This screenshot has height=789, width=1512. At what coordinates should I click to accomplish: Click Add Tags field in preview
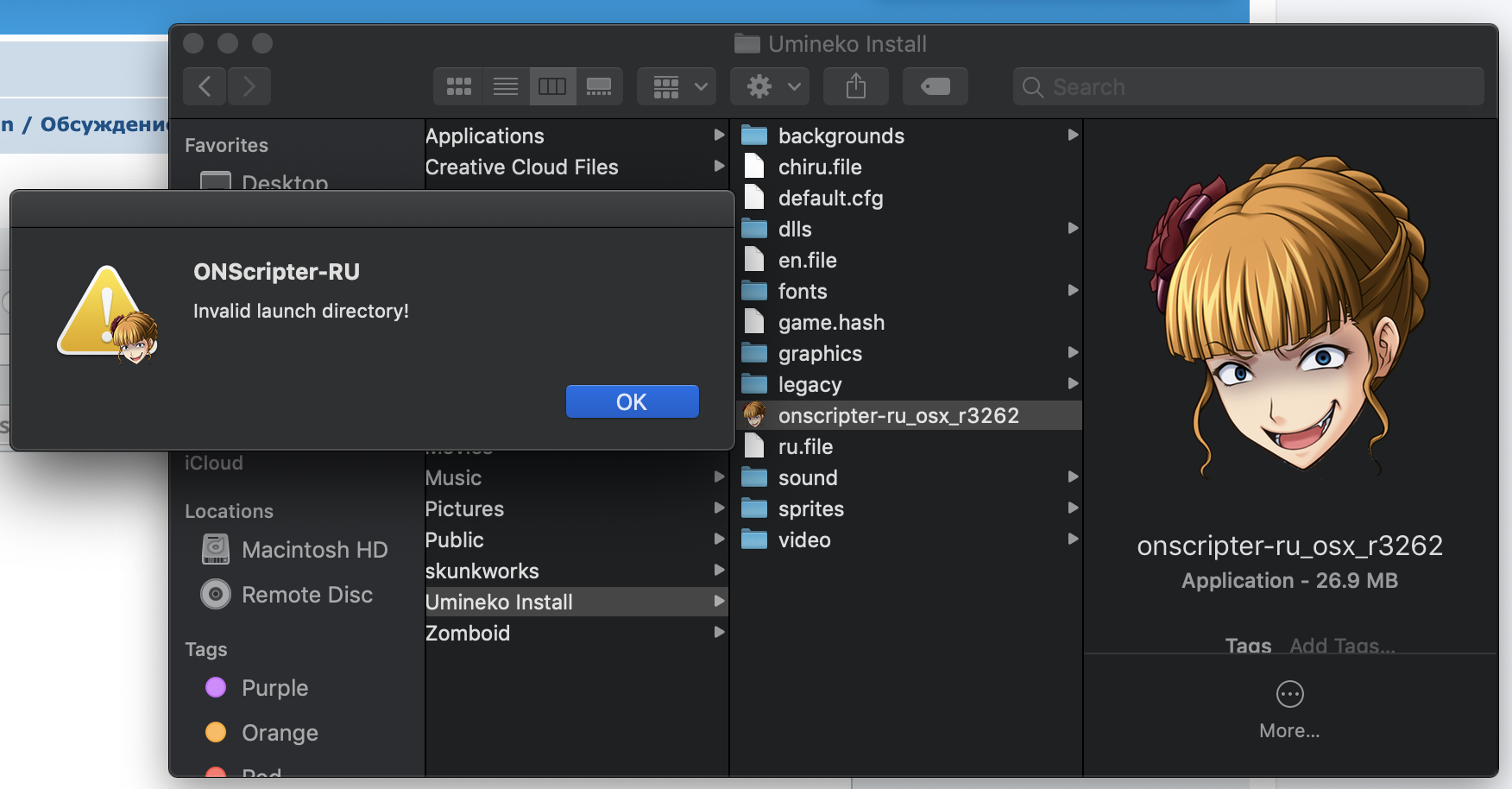click(x=1342, y=646)
